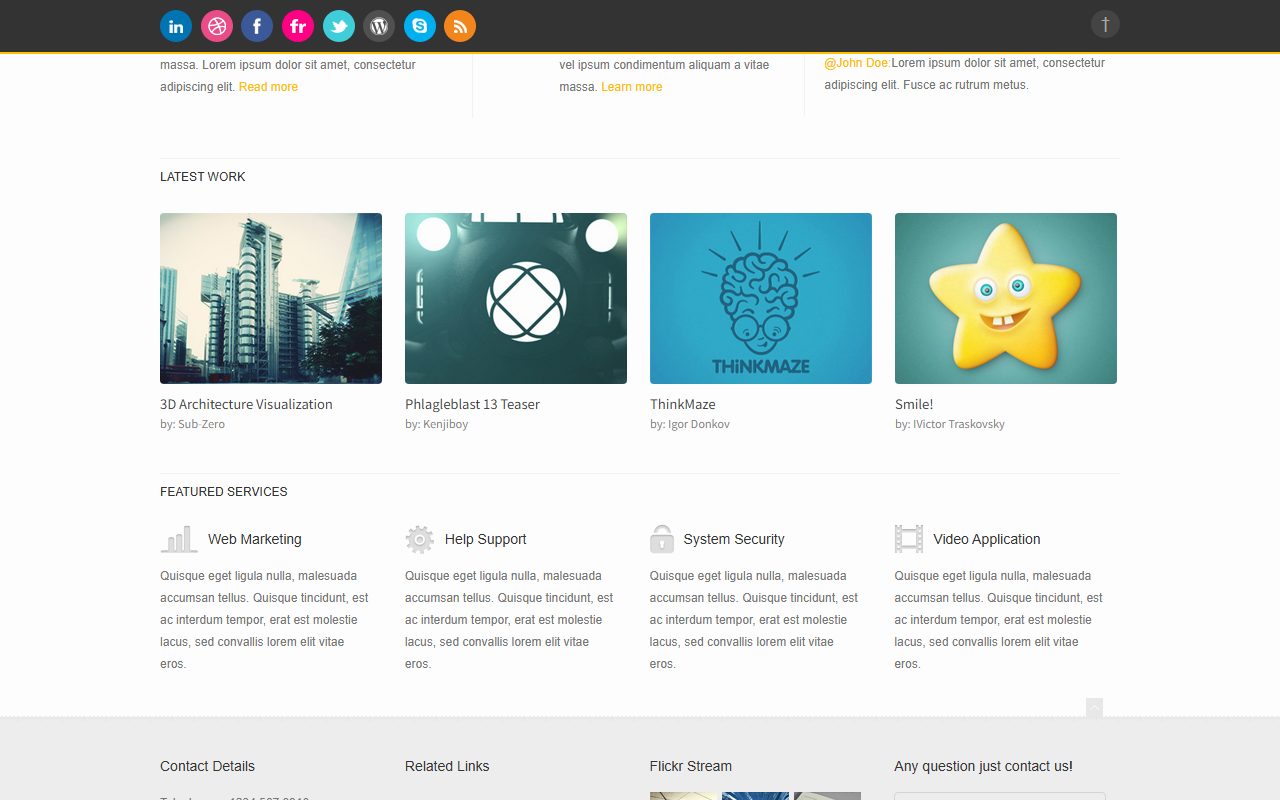Open the Smile! star thumbnail
This screenshot has height=800, width=1280.
tap(1006, 298)
